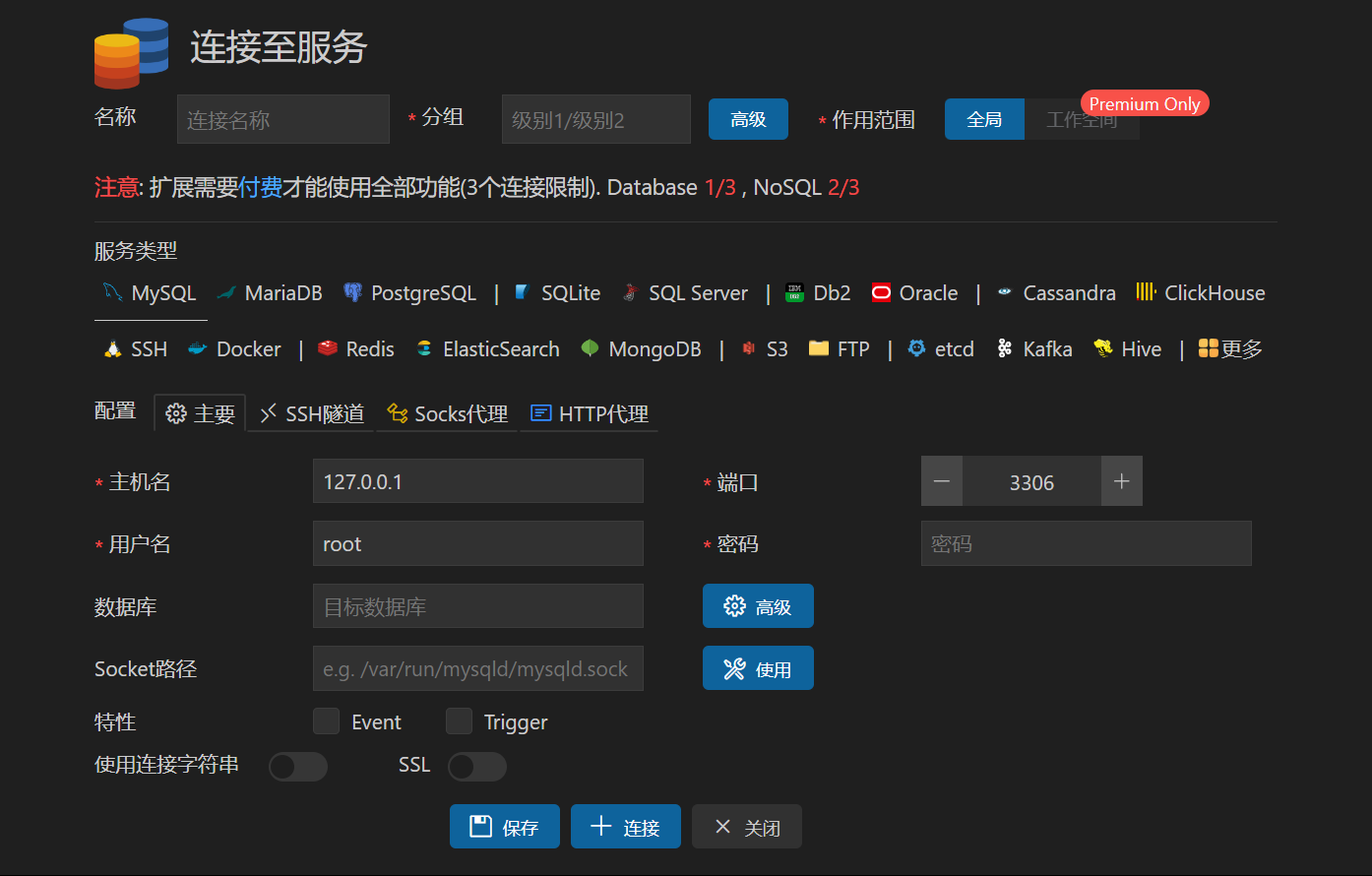Click 高级 button next to 分组 field
This screenshot has height=876, width=1372.
[x=748, y=119]
